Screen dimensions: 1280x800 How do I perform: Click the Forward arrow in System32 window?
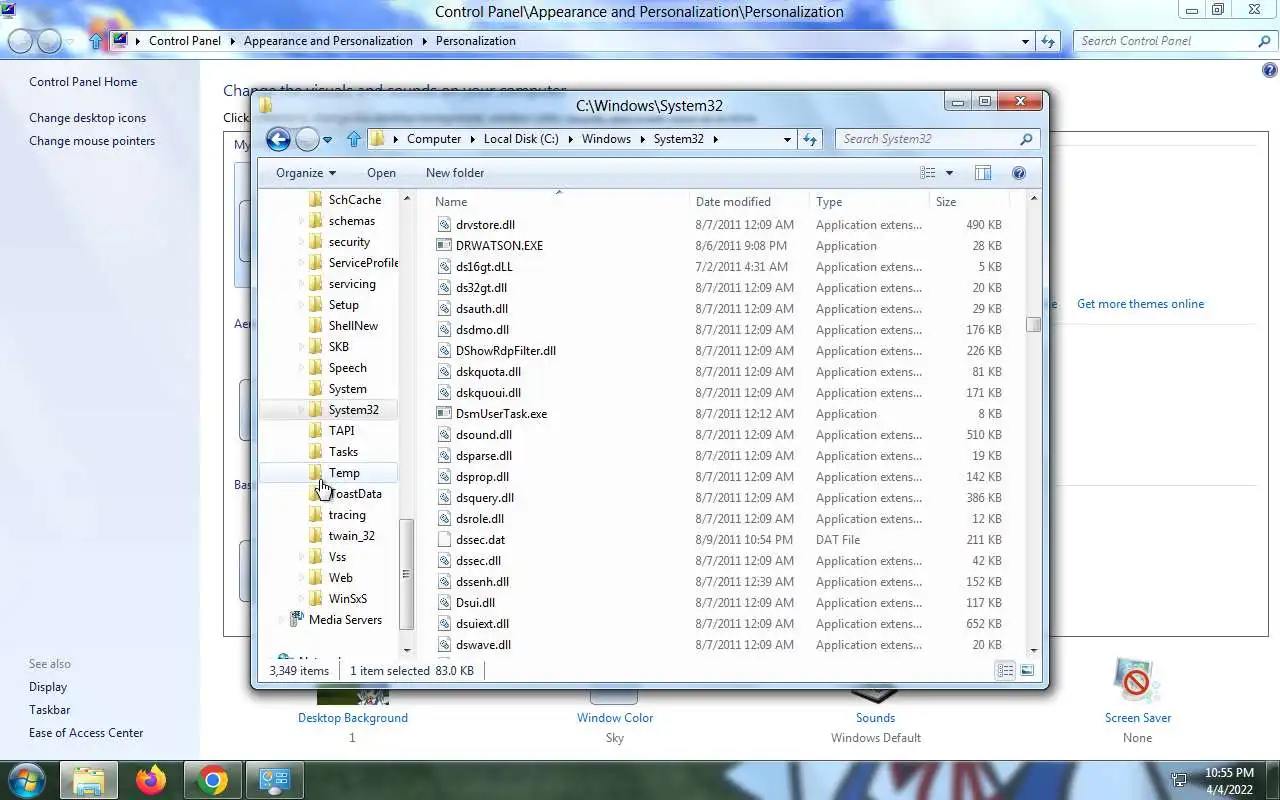[x=308, y=139]
